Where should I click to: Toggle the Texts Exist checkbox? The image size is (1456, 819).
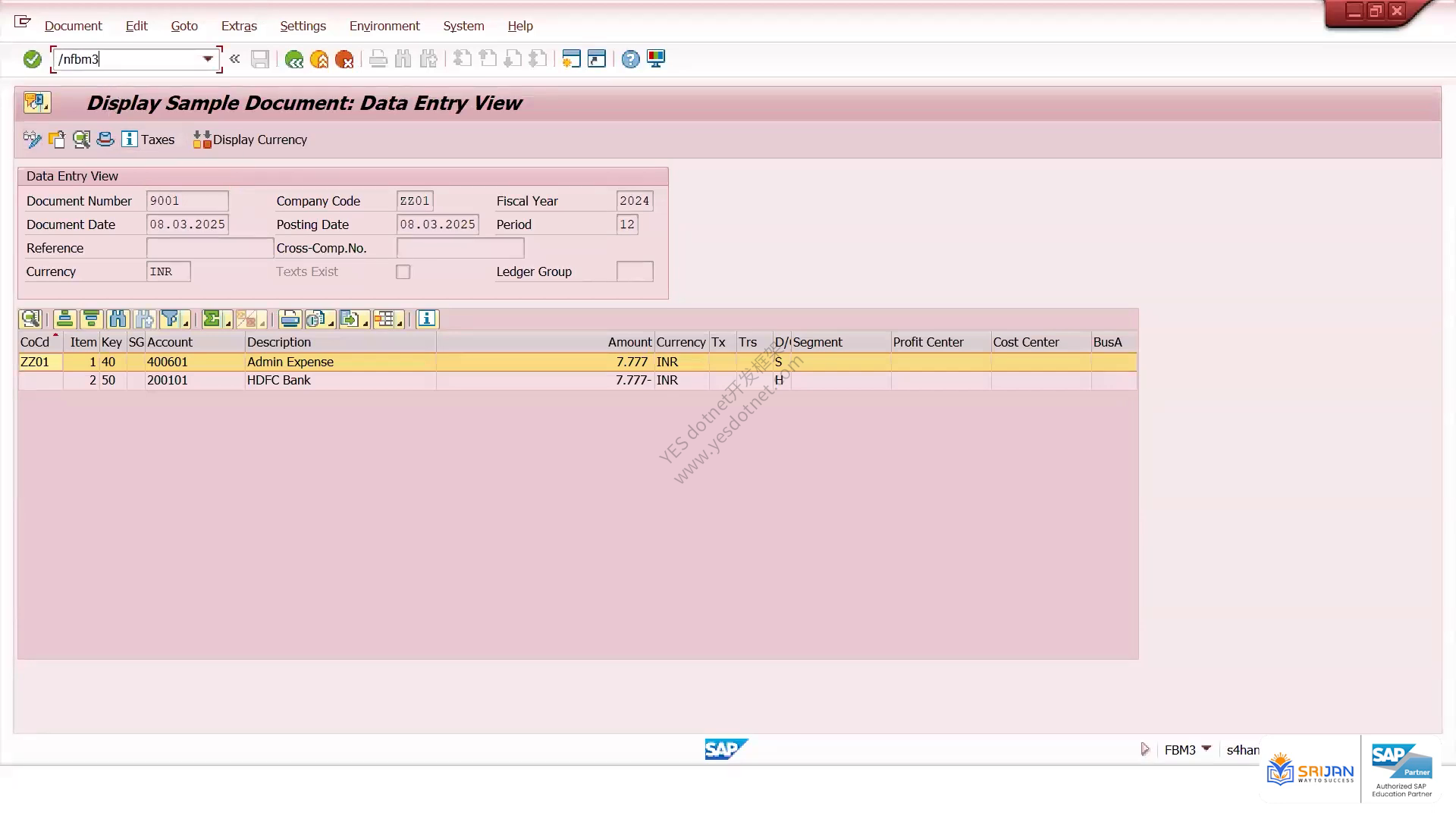[403, 271]
